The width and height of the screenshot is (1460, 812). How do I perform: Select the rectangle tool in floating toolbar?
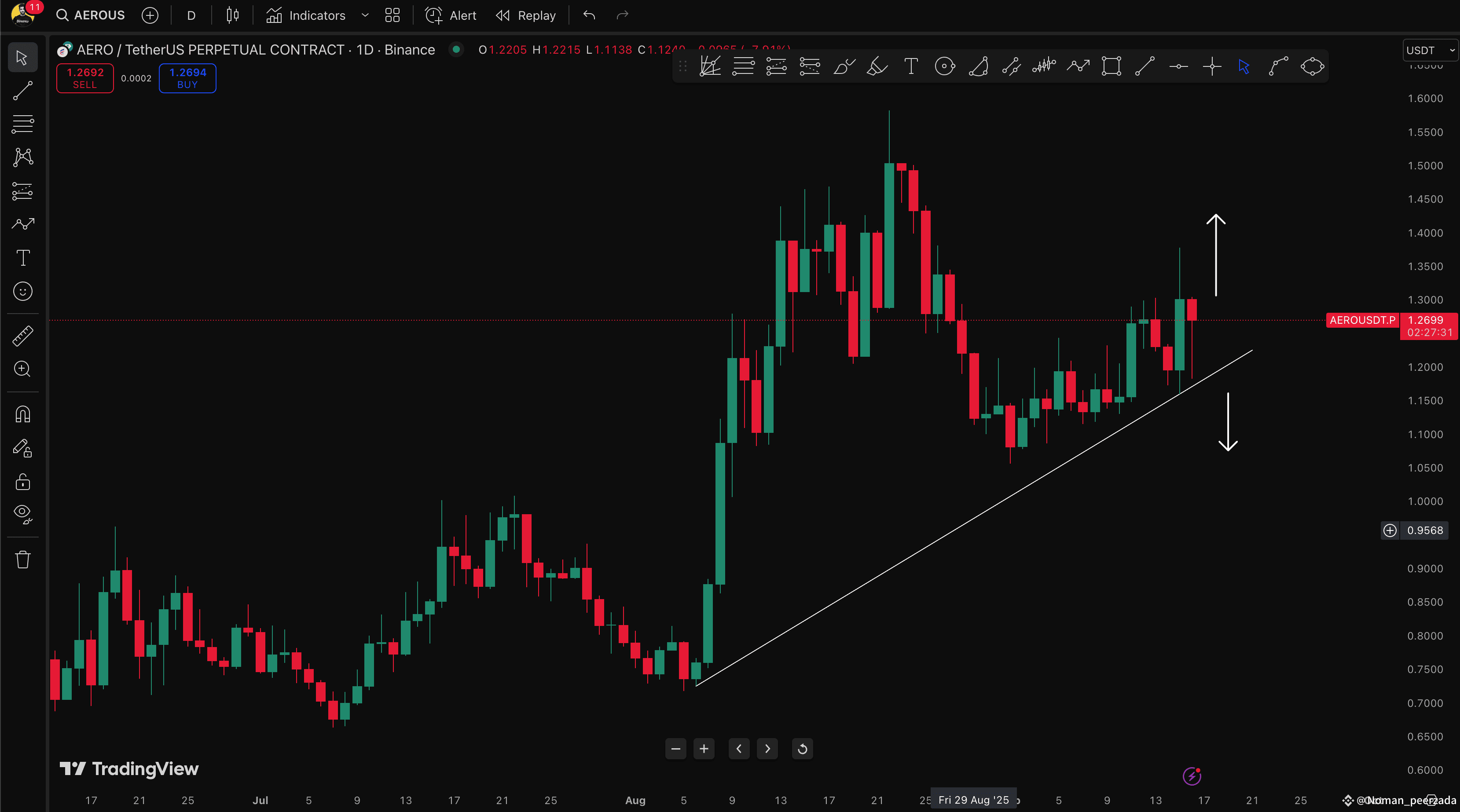point(1112,66)
